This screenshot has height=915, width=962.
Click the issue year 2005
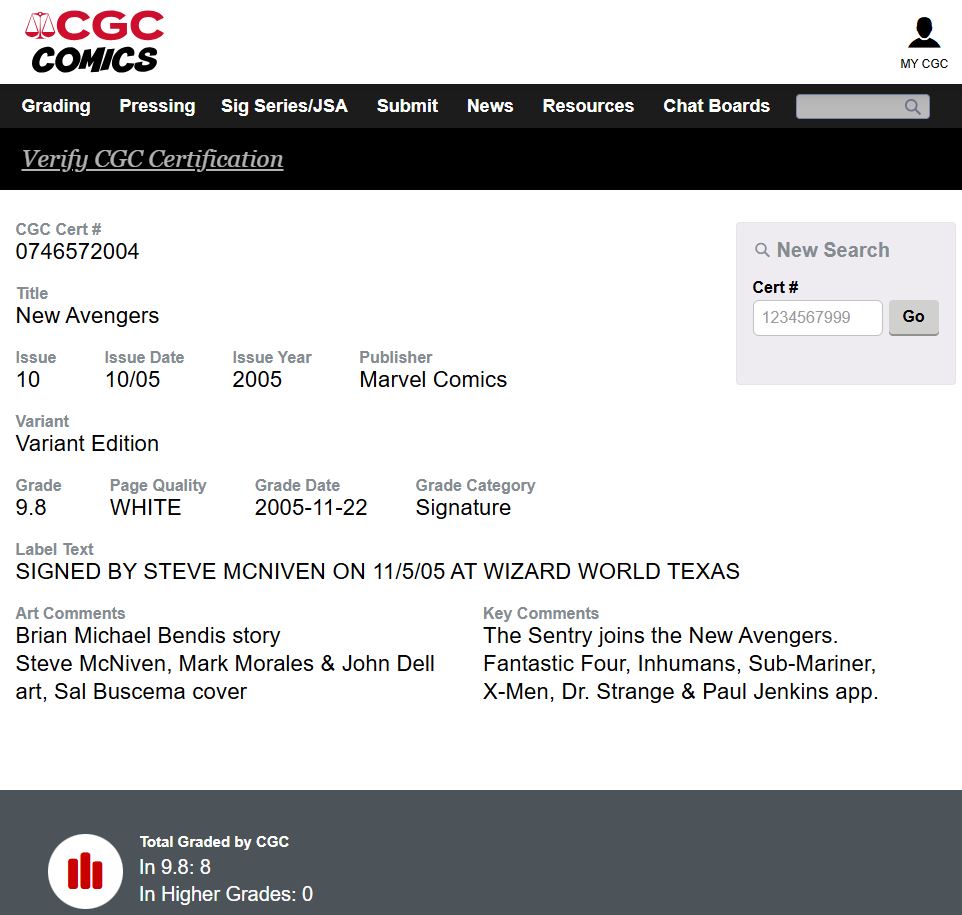point(256,379)
